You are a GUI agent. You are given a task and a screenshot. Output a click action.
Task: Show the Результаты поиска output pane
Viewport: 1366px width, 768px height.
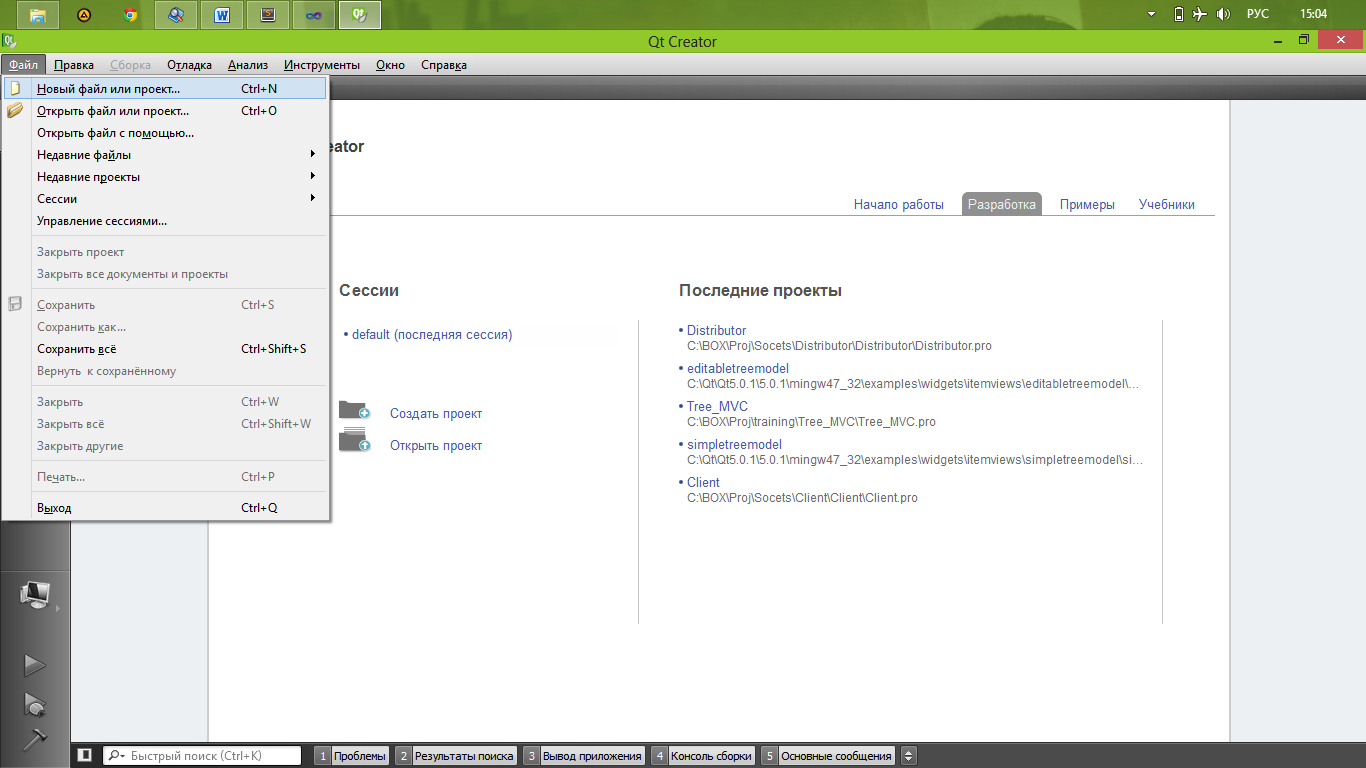pos(456,756)
